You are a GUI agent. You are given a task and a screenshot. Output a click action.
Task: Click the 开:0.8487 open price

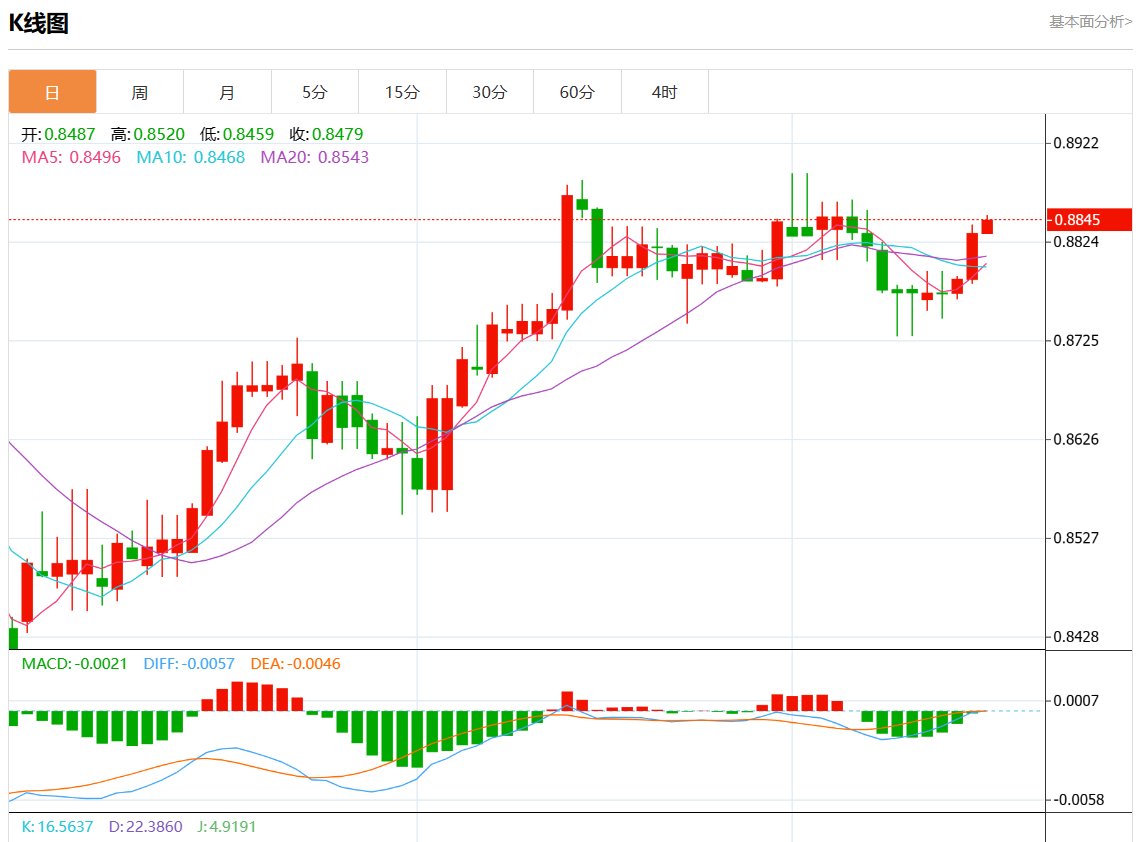point(58,134)
